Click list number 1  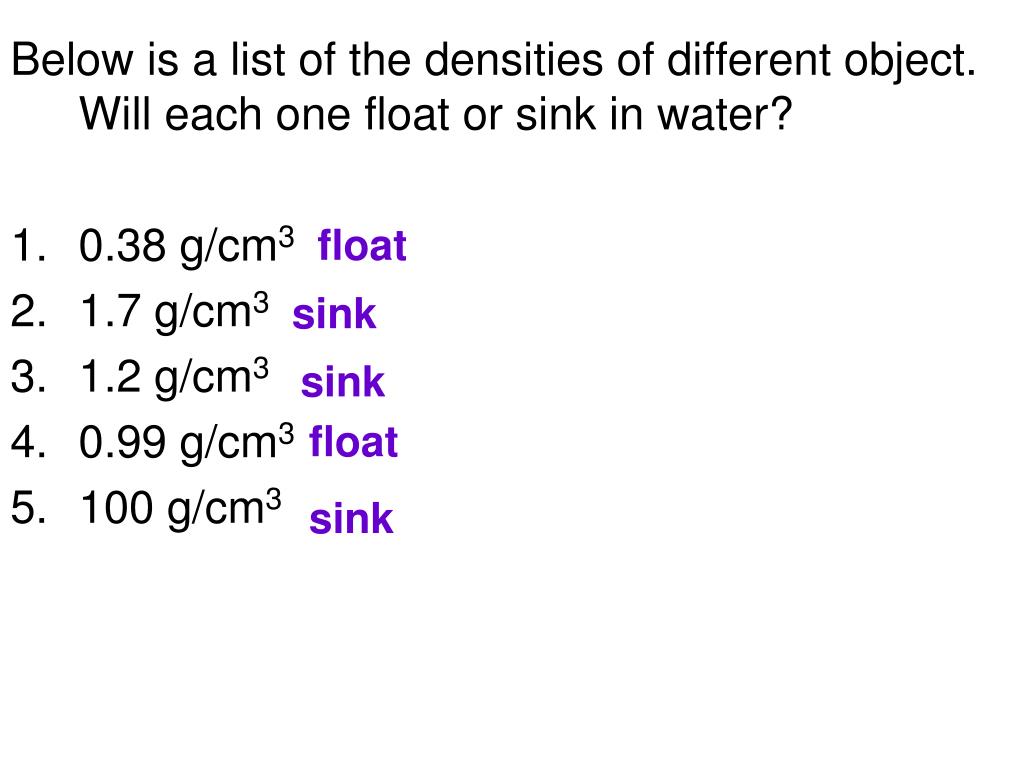(x=29, y=246)
